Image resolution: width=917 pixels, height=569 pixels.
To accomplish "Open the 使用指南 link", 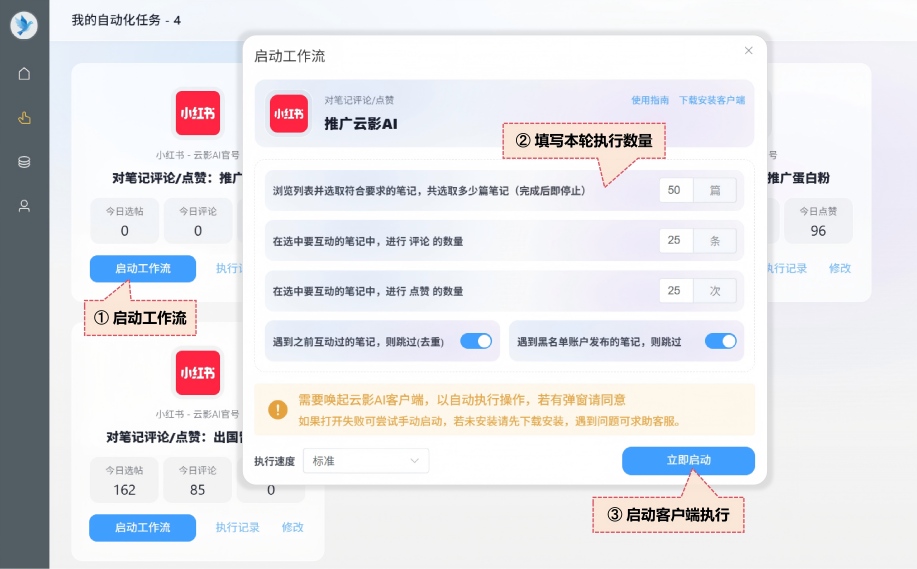I will click(650, 100).
